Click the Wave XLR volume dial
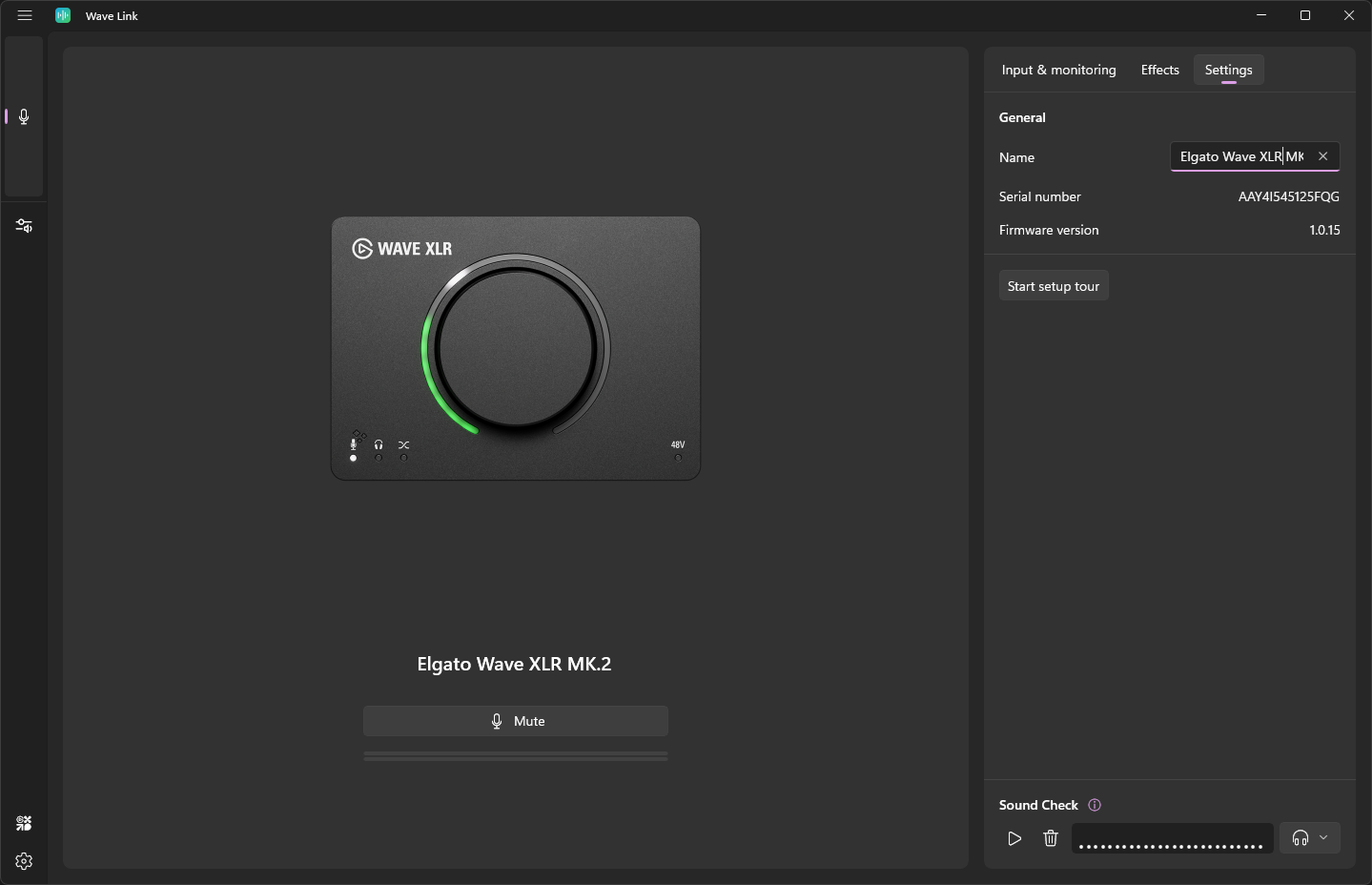 point(516,346)
